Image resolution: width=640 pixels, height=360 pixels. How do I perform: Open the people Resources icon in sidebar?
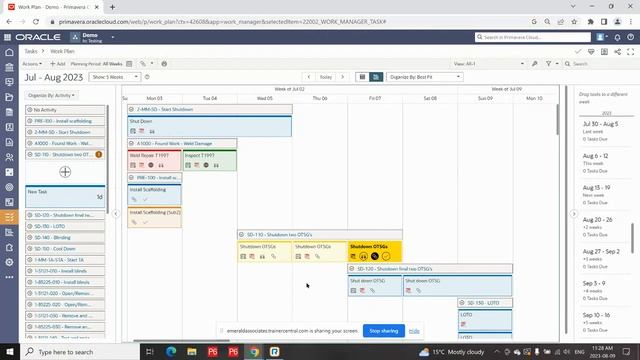click(9, 157)
